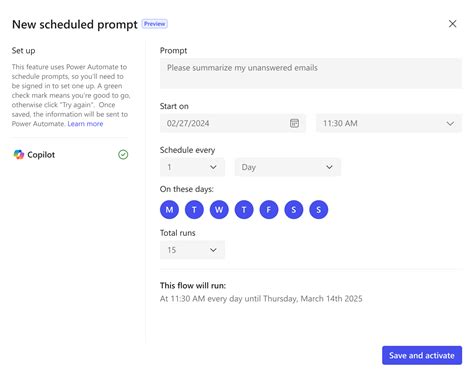Toggle Monday day circle
The image size is (474, 379).
169,210
